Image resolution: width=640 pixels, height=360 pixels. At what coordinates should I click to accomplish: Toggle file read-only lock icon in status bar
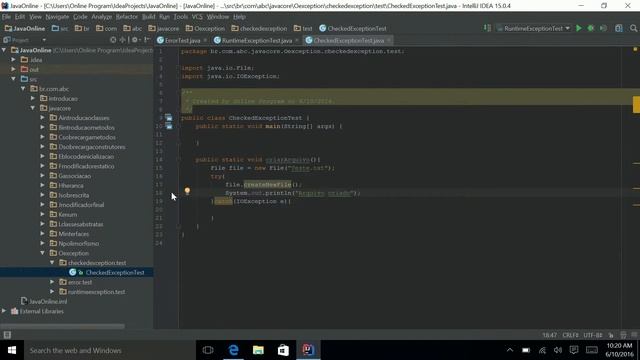pos(611,335)
